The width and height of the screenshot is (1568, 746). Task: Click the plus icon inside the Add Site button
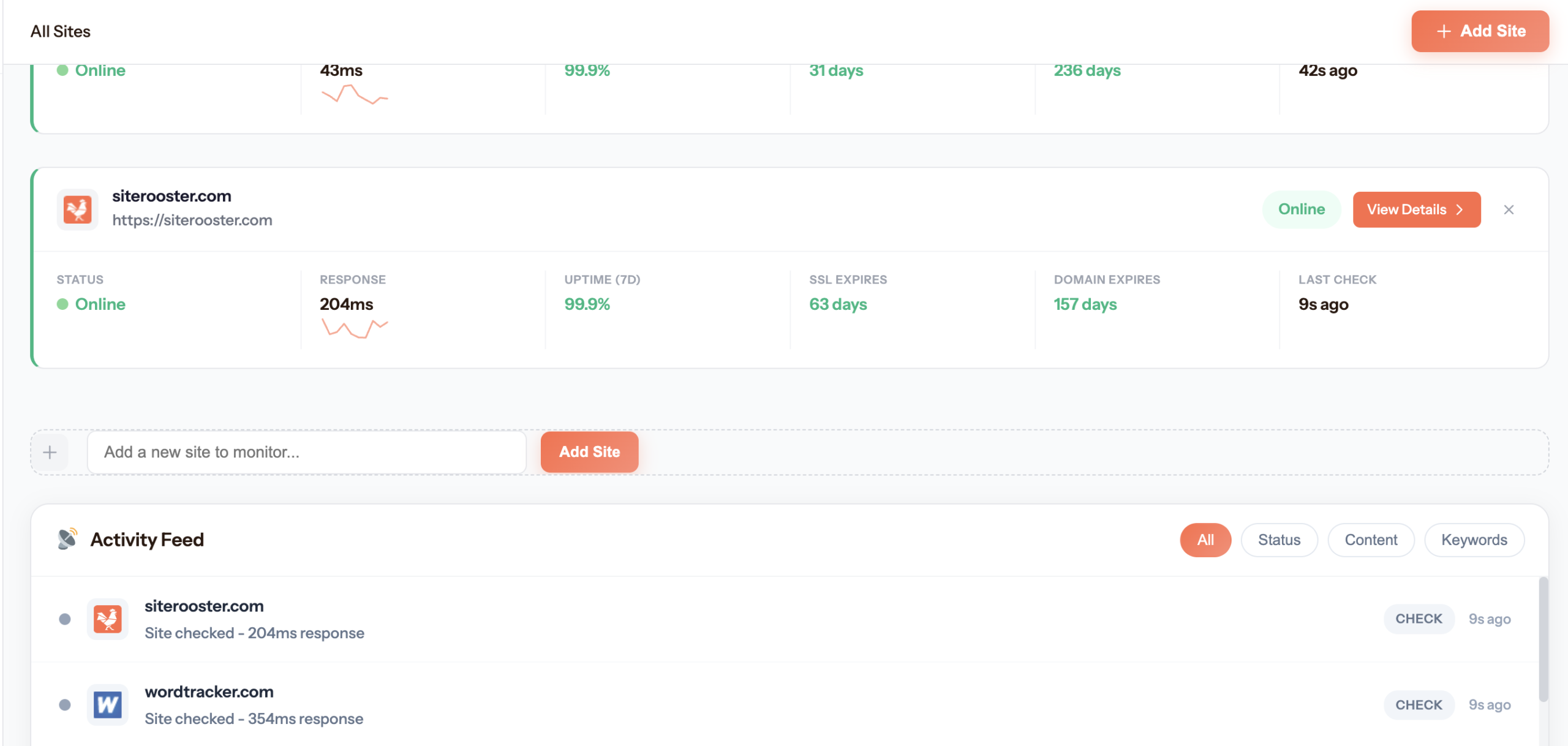tap(1444, 31)
